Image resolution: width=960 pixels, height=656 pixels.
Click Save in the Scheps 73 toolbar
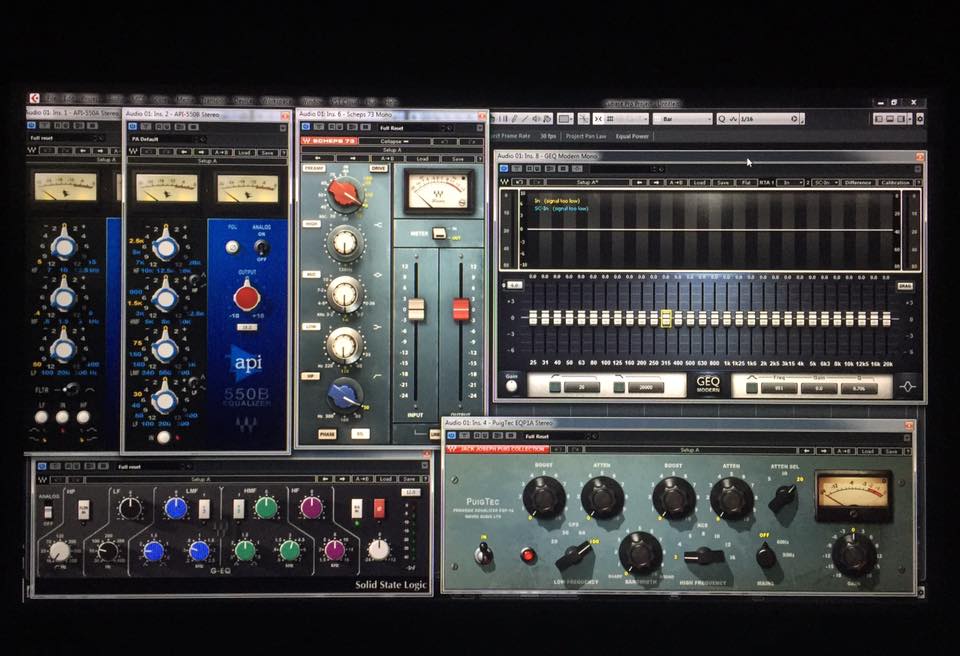[458, 159]
